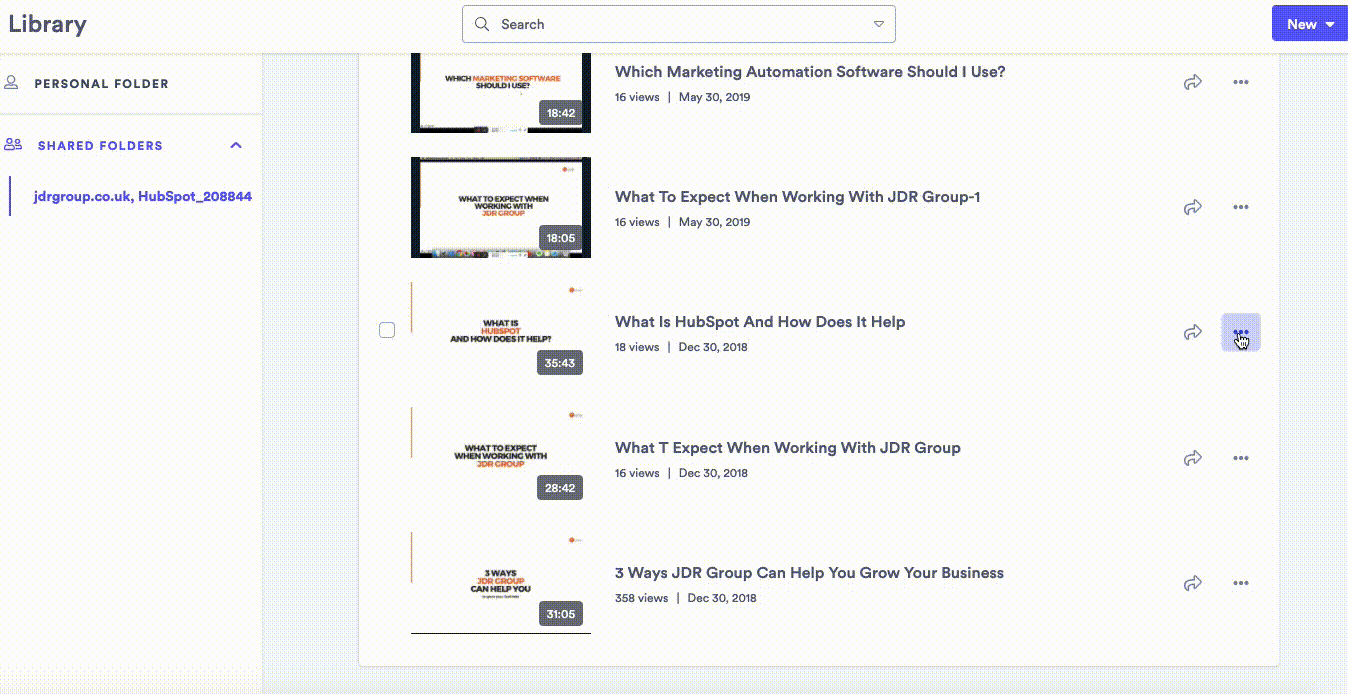Play the 28:42 What To Expect thumbnail
Image resolution: width=1348 pixels, height=694 pixels.
501,457
